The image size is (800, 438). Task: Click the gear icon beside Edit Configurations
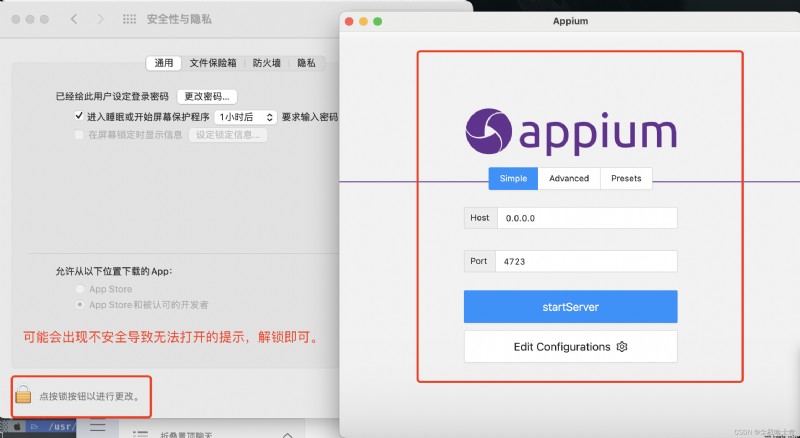pos(621,347)
